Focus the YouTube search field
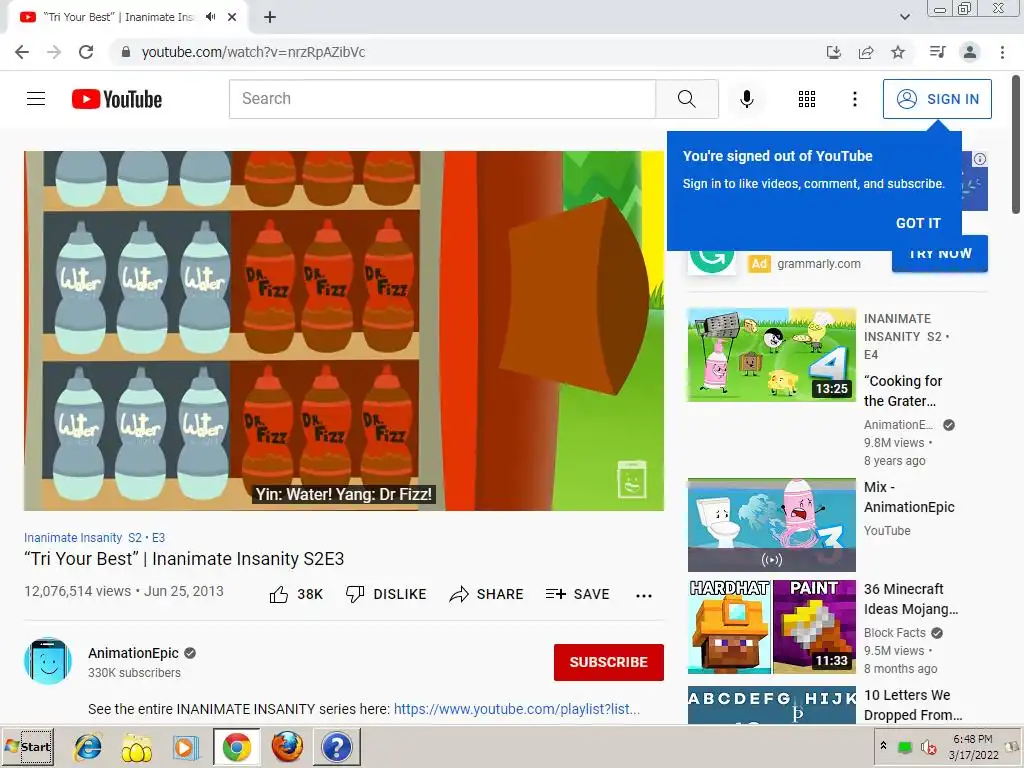 point(442,99)
